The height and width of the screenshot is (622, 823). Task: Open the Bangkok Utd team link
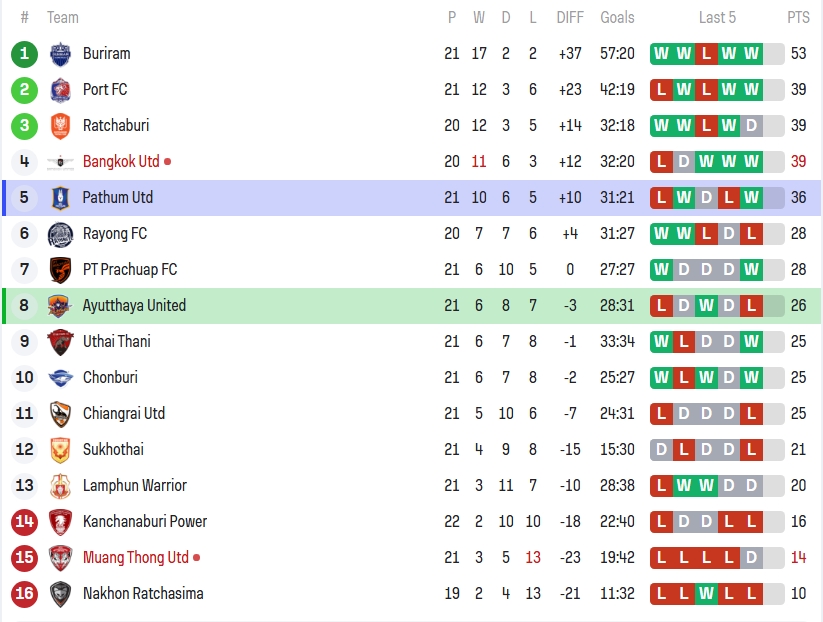[x=121, y=162]
